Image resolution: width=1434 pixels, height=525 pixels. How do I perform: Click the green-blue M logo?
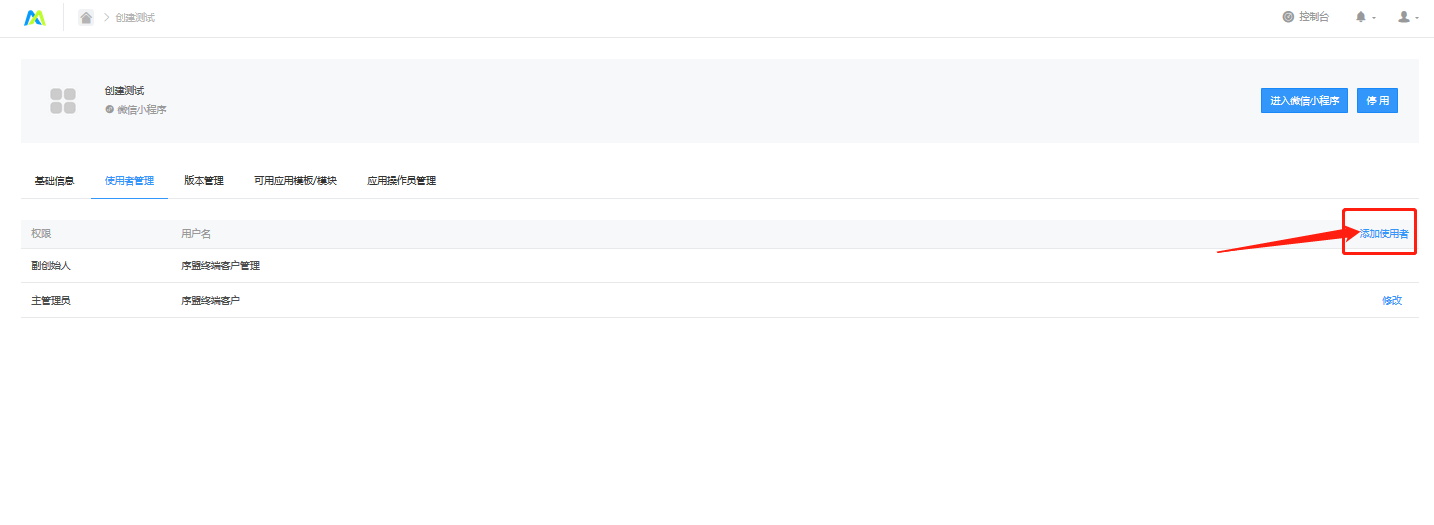(35, 17)
